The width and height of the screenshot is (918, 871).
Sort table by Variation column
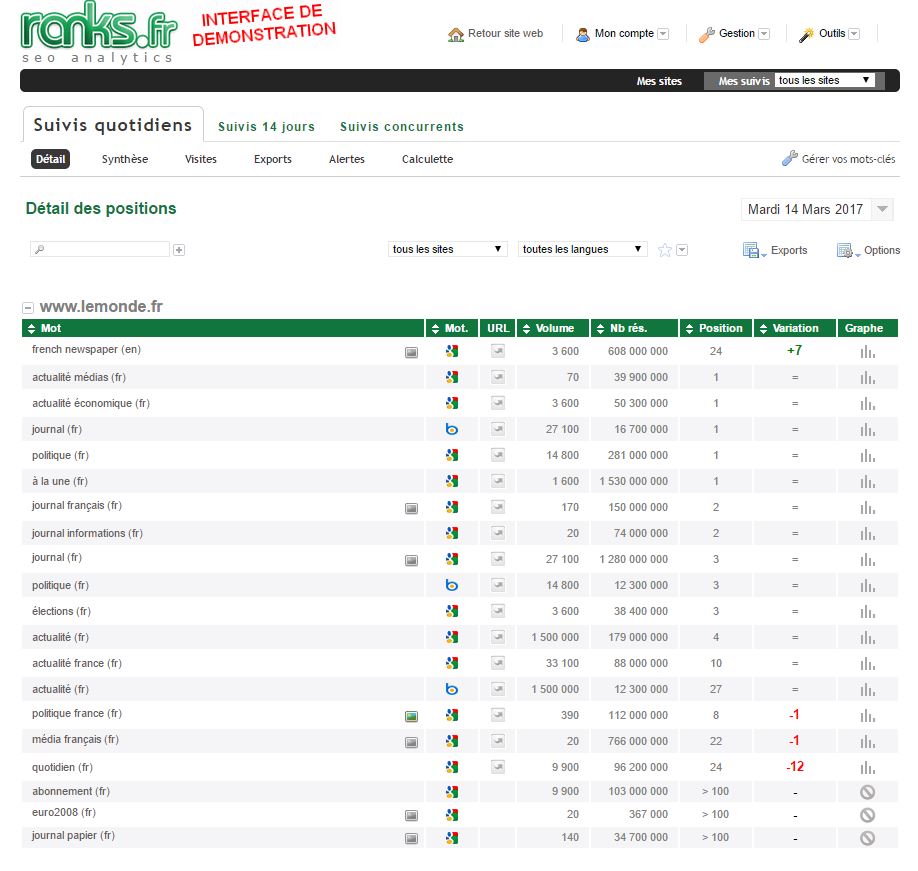click(x=794, y=328)
